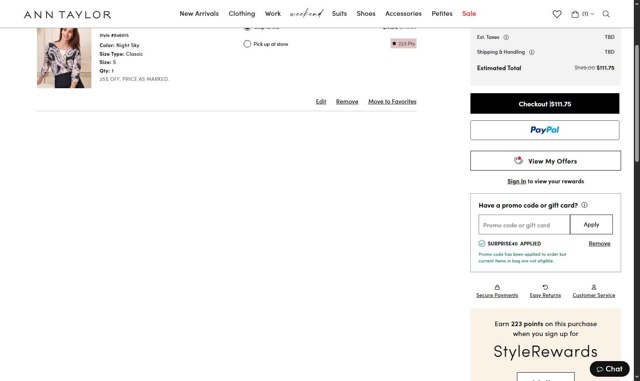This screenshot has height=381, width=640.
Task: Click the Secure Payments lock icon
Action: click(x=497, y=287)
